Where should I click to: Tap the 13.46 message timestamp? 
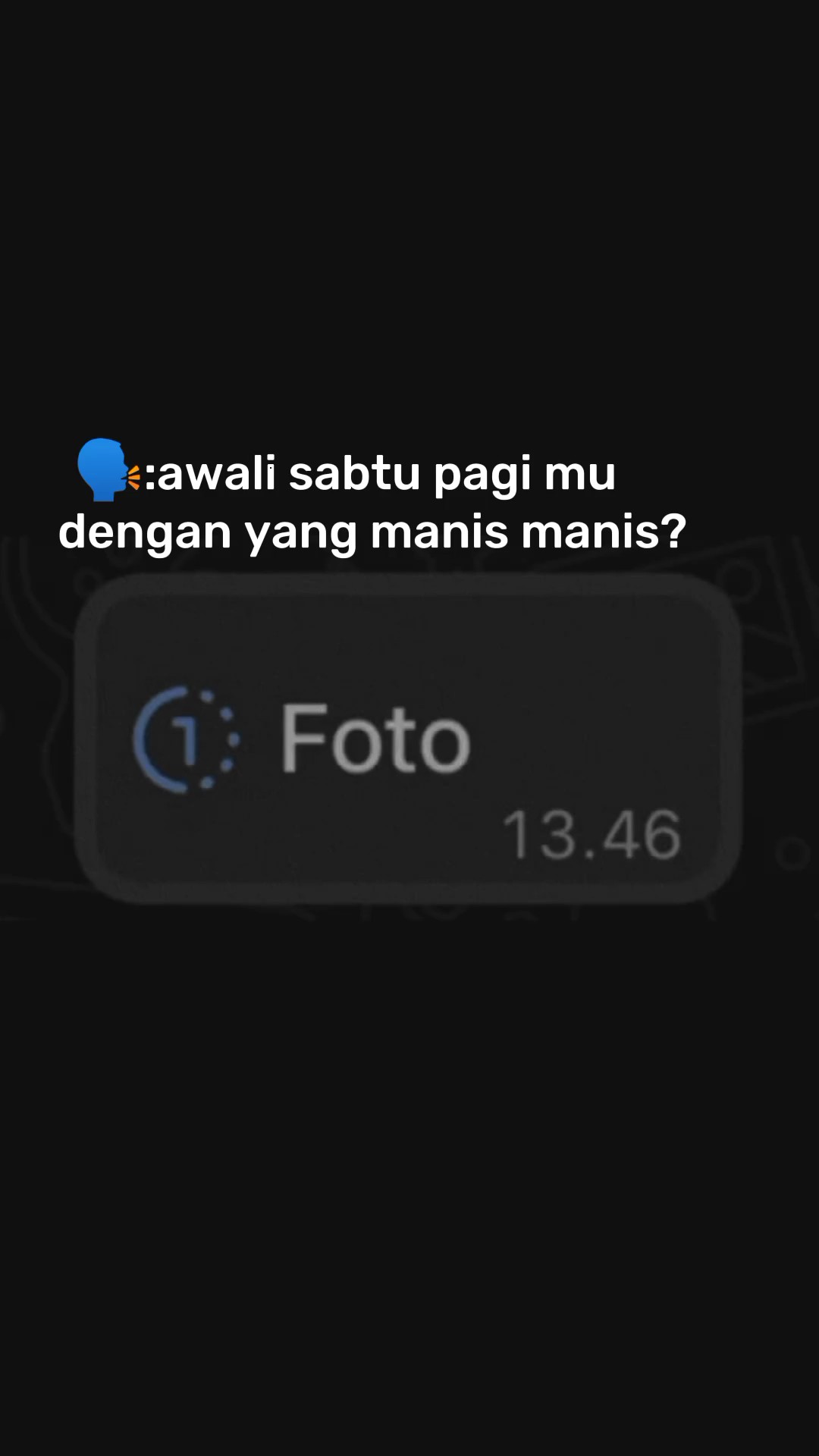(591, 835)
